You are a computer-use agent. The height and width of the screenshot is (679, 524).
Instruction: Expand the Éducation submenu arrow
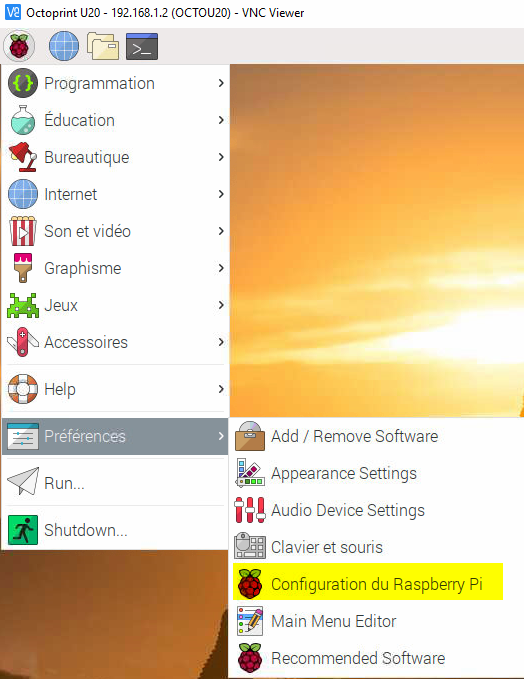221,120
